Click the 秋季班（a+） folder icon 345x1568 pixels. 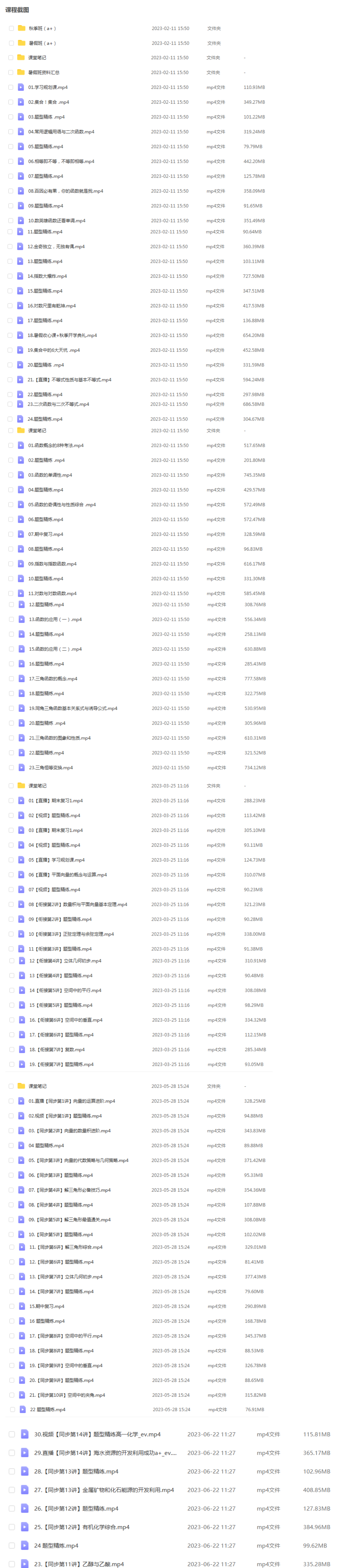click(22, 28)
